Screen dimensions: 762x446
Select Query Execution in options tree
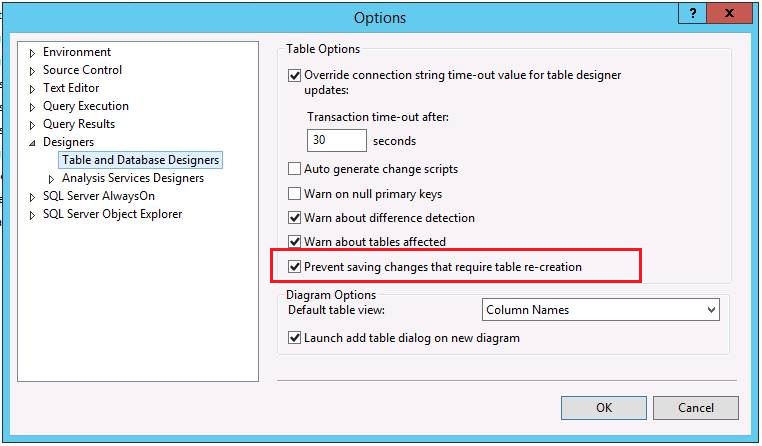[x=86, y=106]
